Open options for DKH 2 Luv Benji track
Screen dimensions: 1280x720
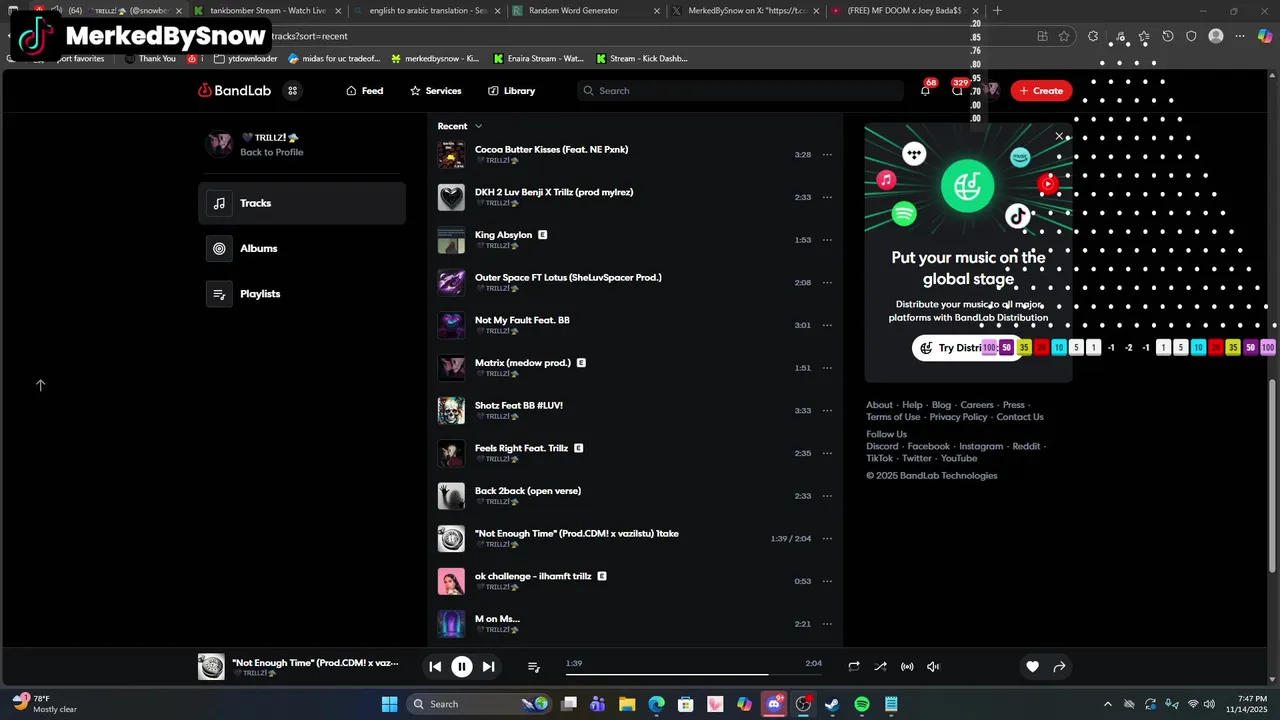pos(827,197)
